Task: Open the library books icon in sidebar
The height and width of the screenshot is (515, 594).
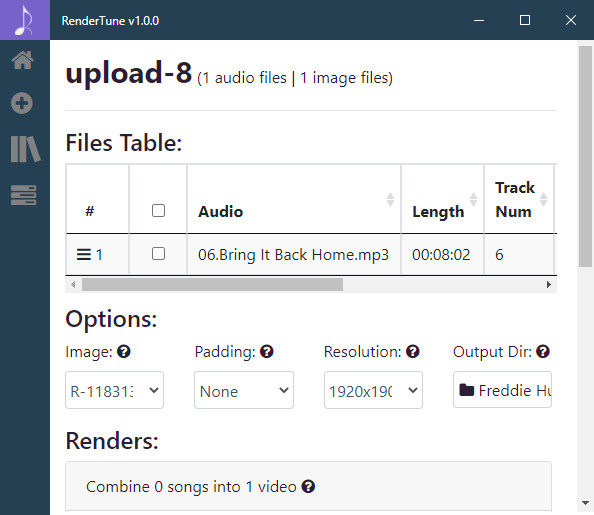Action: [25, 149]
